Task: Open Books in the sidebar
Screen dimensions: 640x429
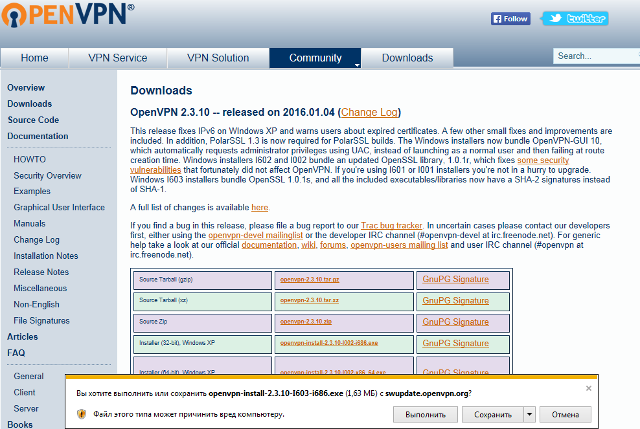Action: click(x=20, y=425)
